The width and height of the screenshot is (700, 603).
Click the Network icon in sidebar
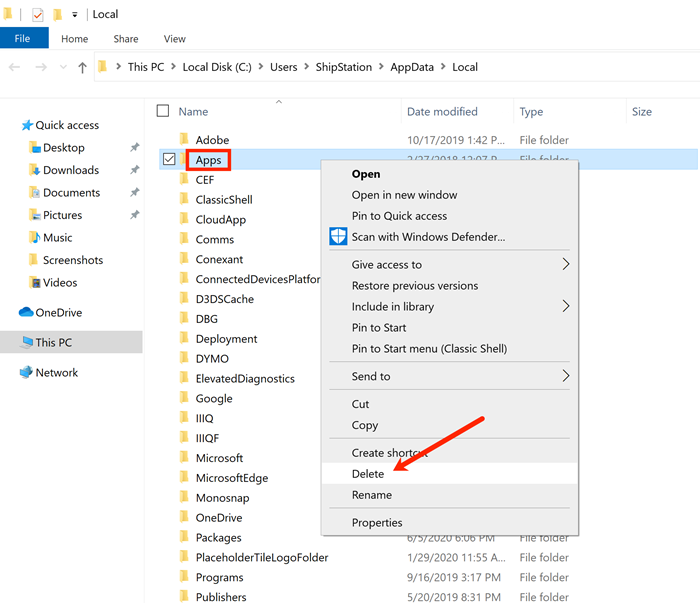[x=26, y=372]
